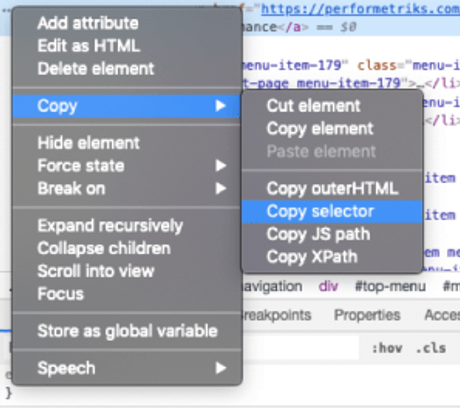Image resolution: width=460 pixels, height=408 pixels.
Task: Choose Scroll into view
Action: (x=127, y=271)
